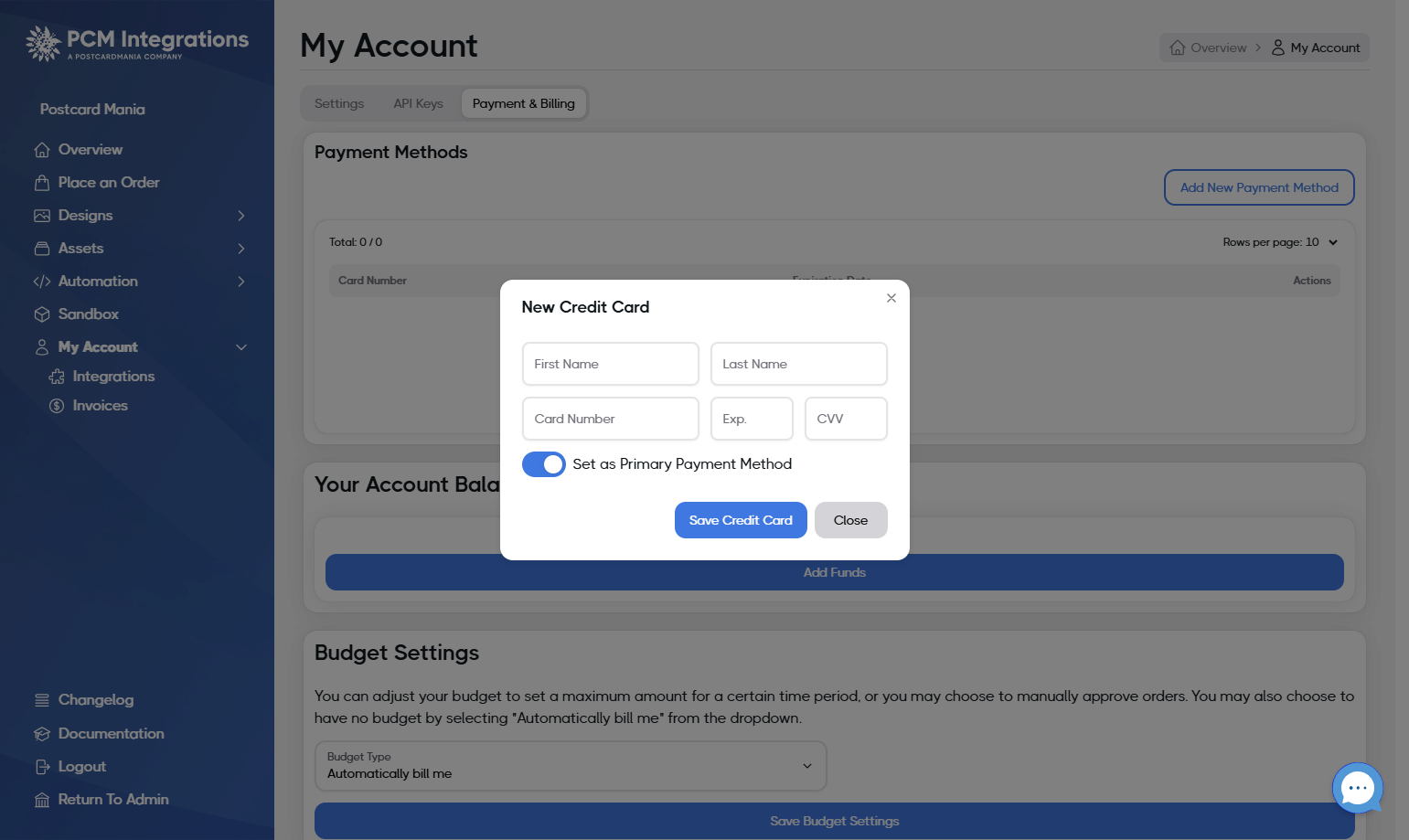Click the Invoices dollar icon

tap(57, 406)
